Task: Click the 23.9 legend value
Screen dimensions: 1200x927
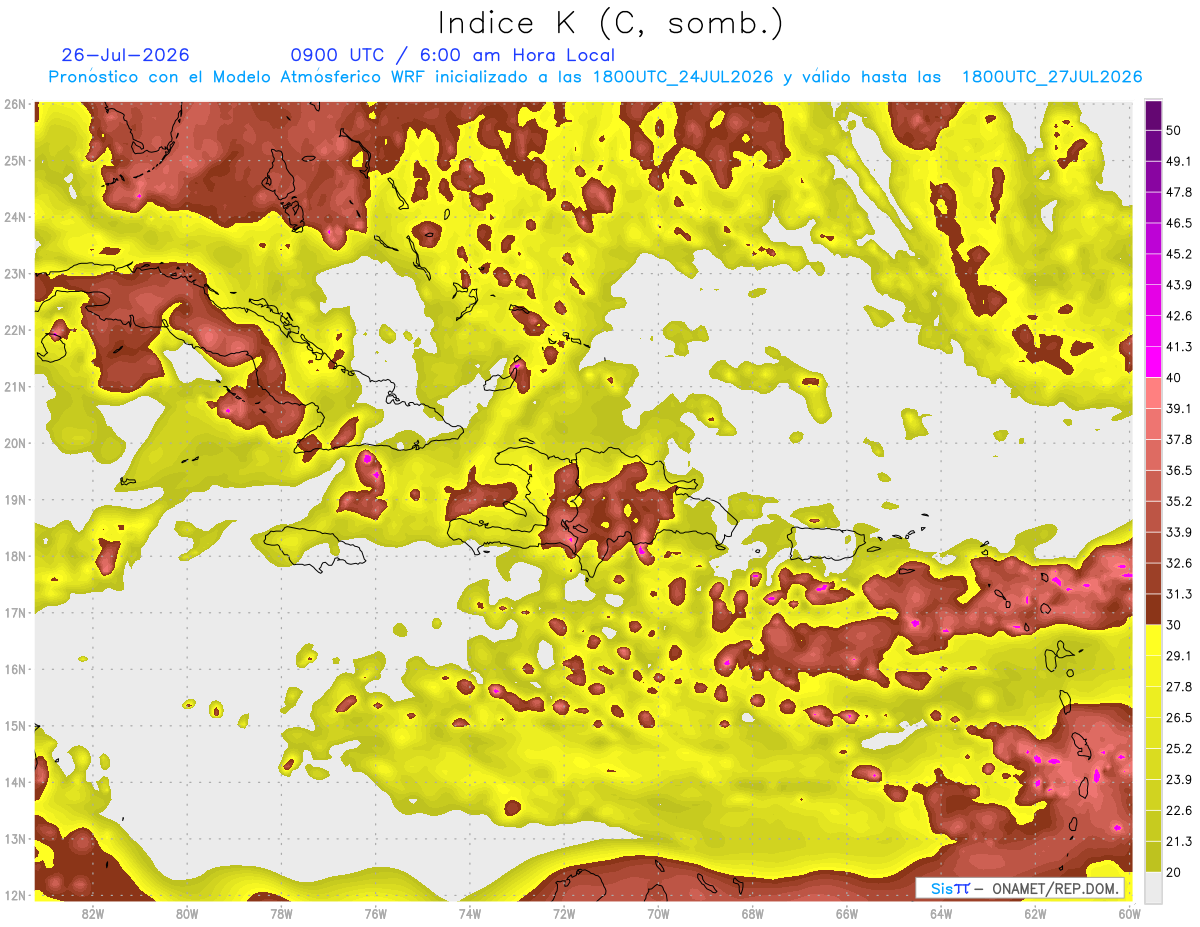Action: pos(1178,779)
